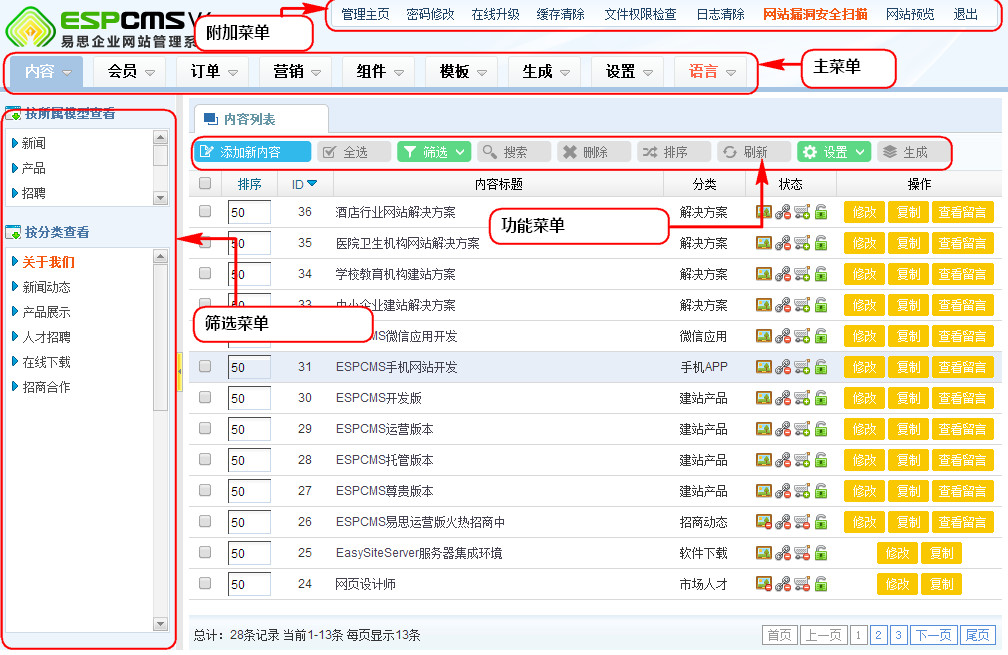1008x655 pixels.
Task: Click the scroll-up arrow of the 按分类查看 list
Action: click(x=161, y=257)
